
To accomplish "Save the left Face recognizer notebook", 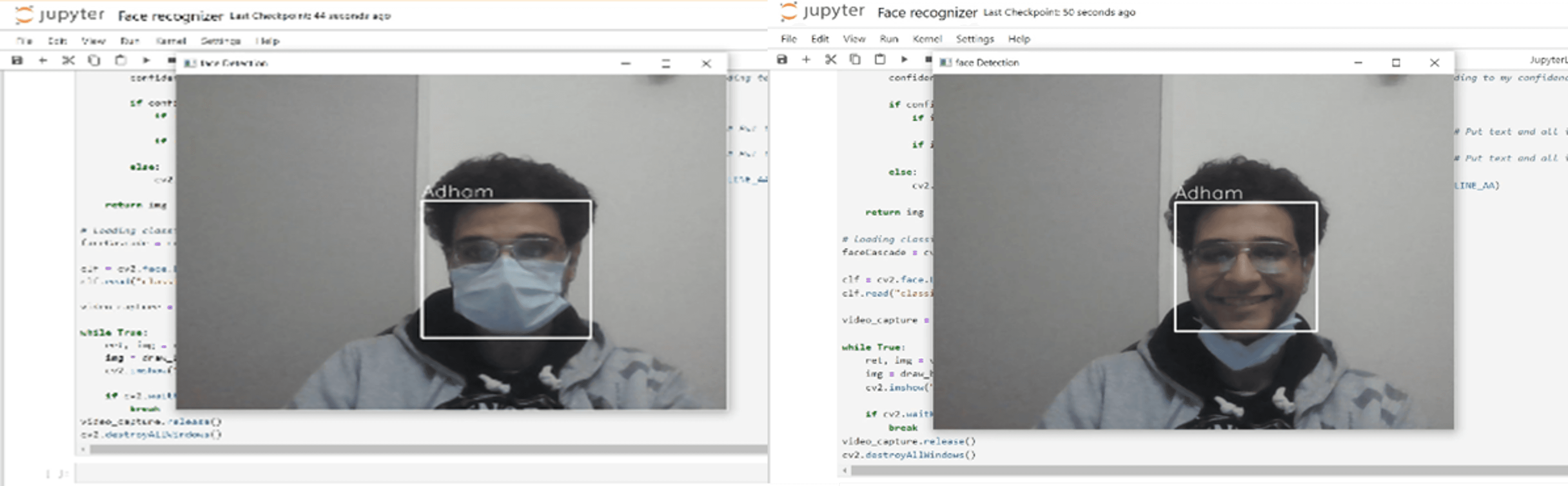I will (17, 61).
